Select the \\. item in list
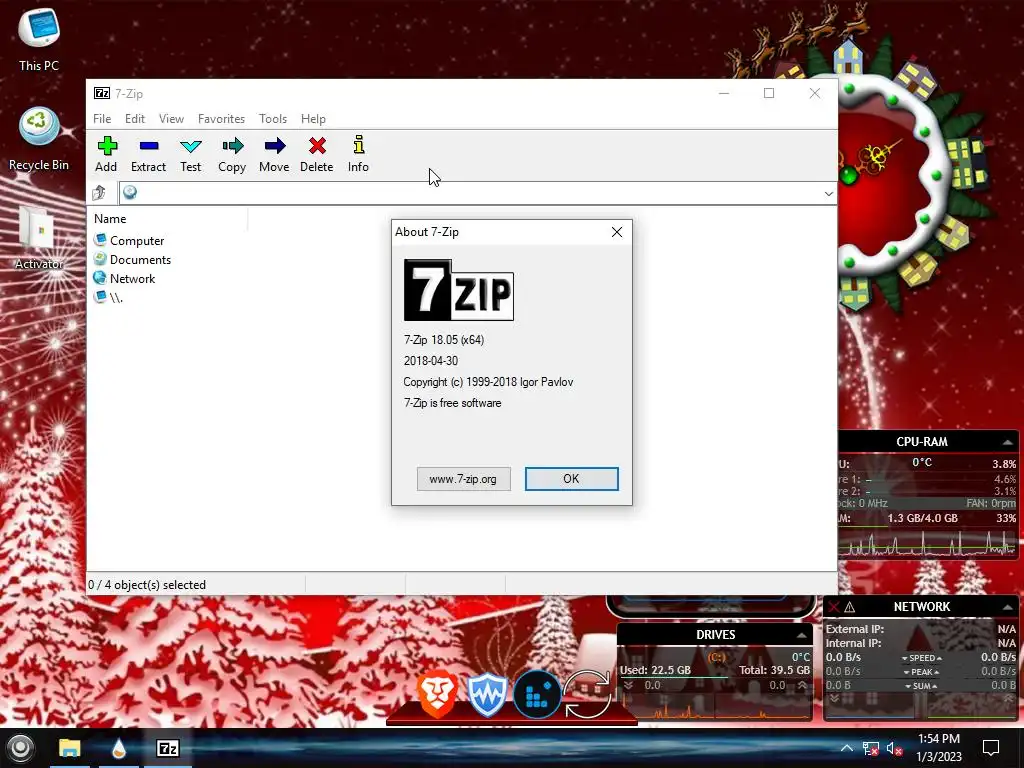 tap(108, 297)
